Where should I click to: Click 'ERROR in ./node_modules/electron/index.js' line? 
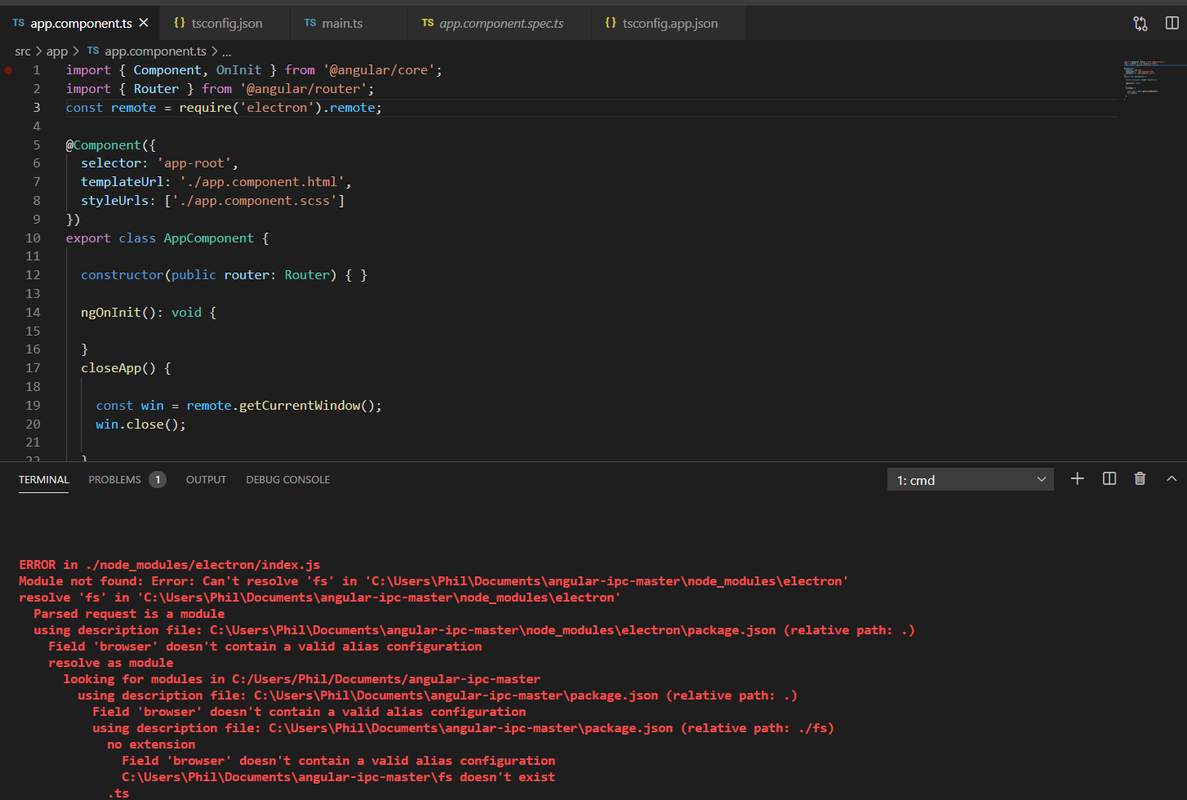tap(170, 565)
